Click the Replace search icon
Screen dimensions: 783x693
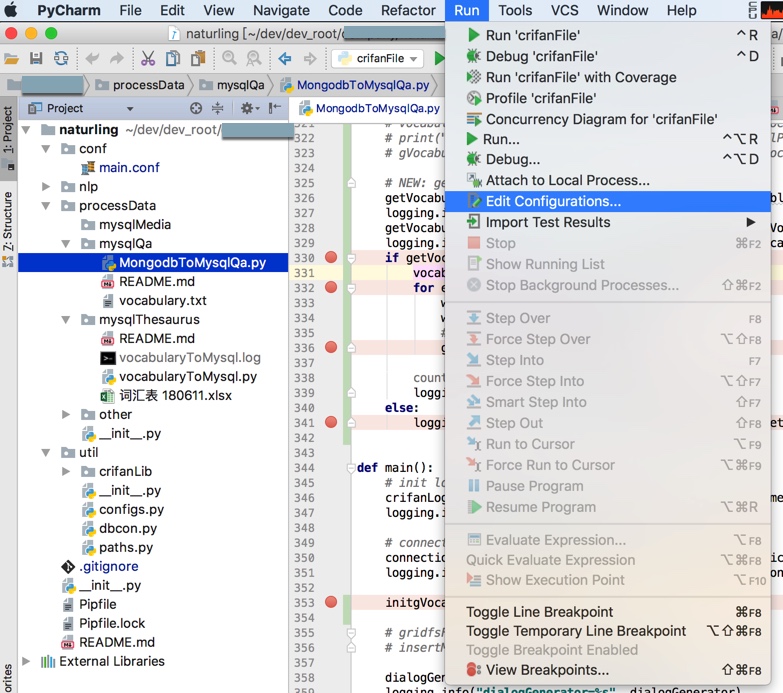[x=254, y=59]
